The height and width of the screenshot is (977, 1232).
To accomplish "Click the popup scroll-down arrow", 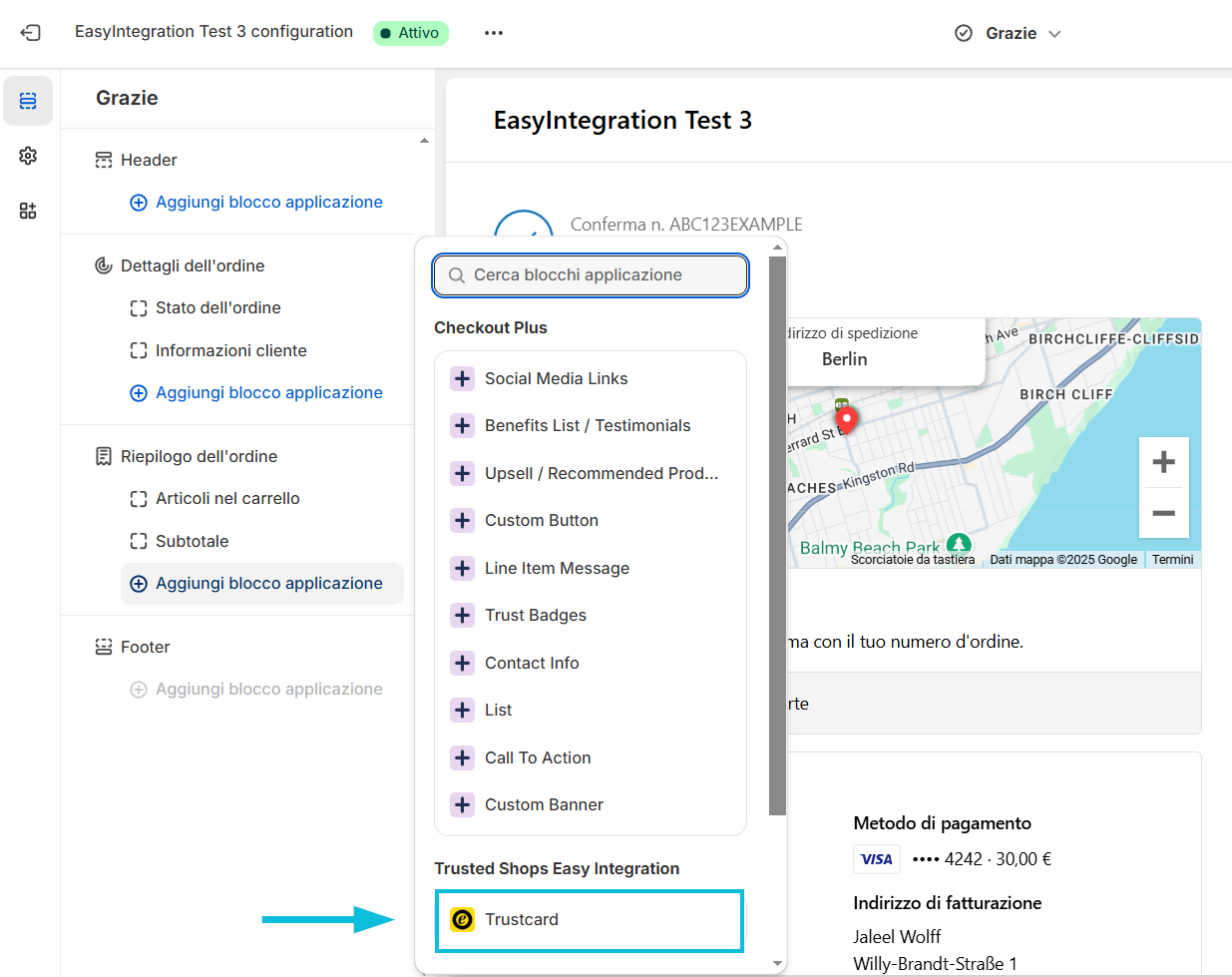I will pyautogui.click(x=777, y=964).
